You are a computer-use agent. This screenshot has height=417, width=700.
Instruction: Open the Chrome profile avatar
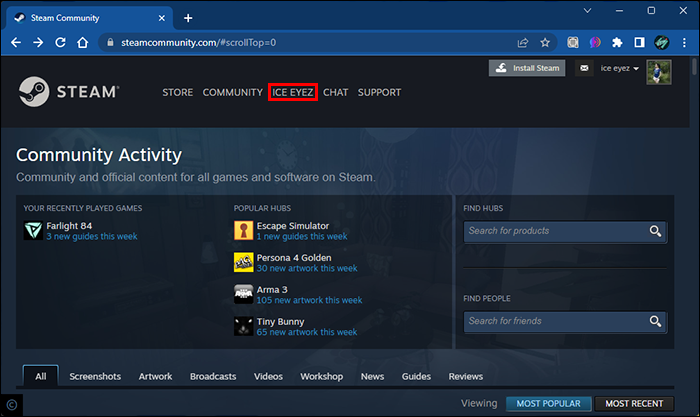point(662,42)
